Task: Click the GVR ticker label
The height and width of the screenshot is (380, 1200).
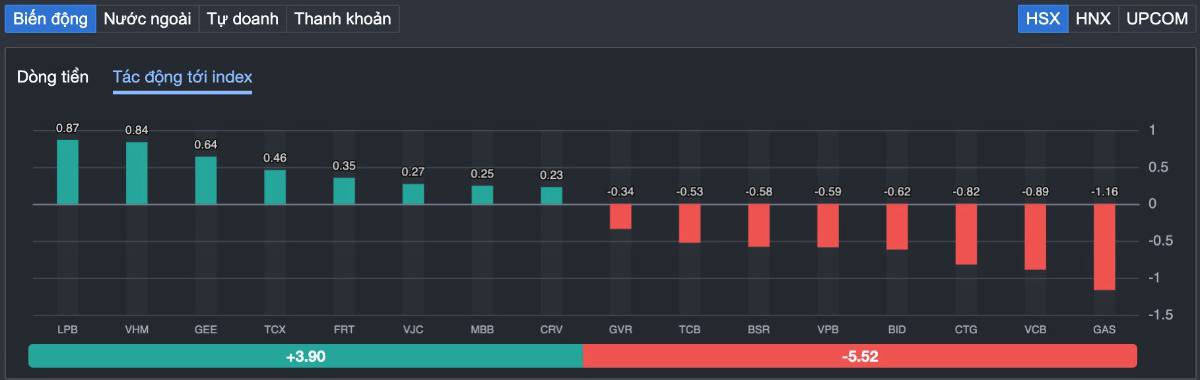Action: coord(621,329)
